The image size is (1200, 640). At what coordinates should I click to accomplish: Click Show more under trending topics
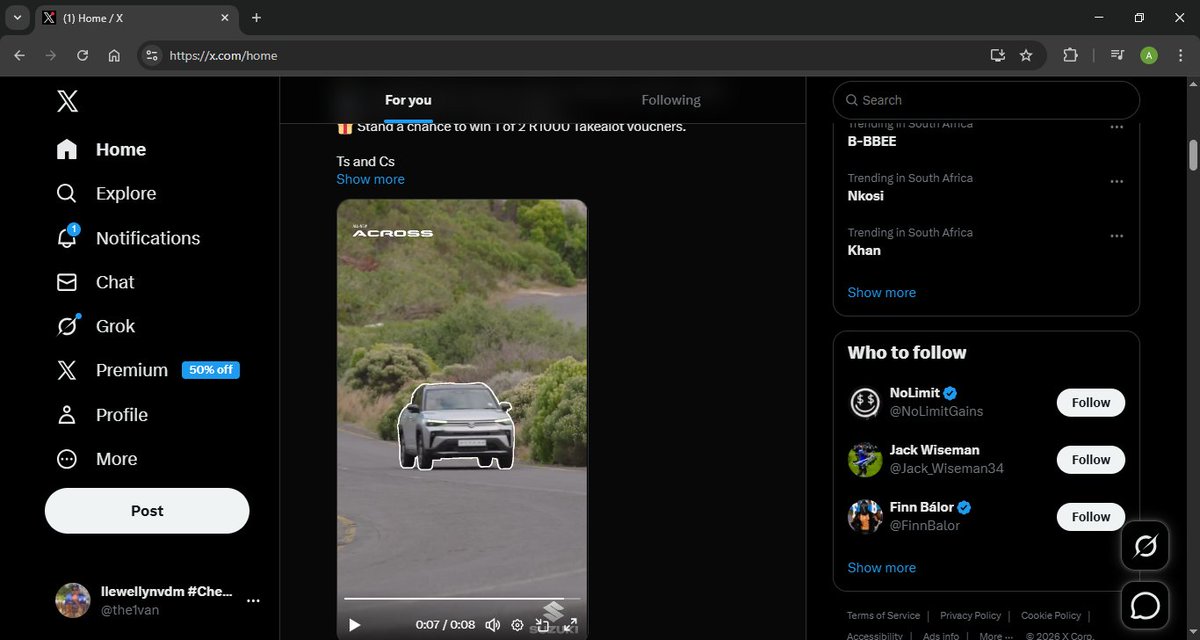coord(881,293)
